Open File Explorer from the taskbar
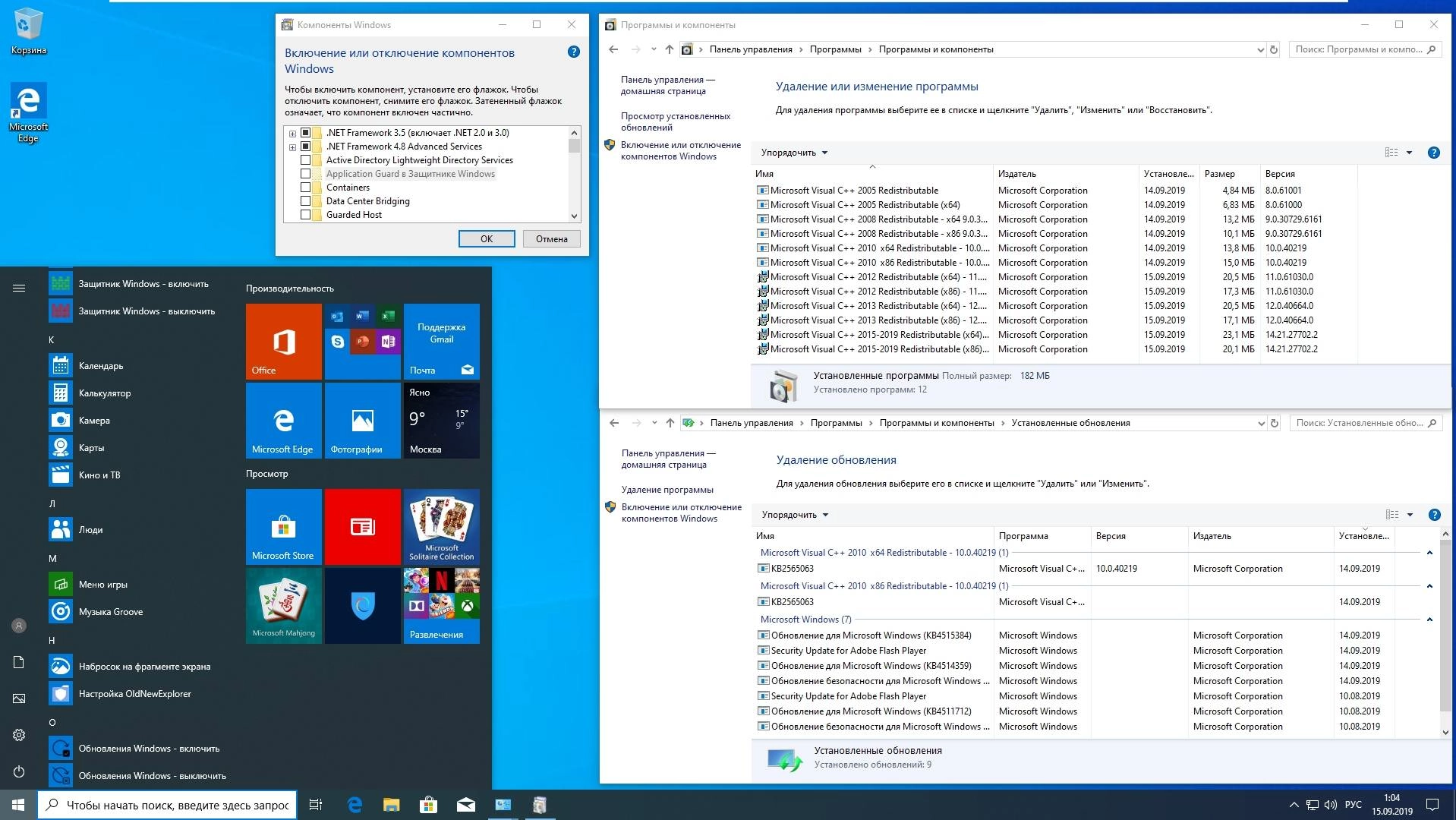1456x820 pixels. pos(391,805)
